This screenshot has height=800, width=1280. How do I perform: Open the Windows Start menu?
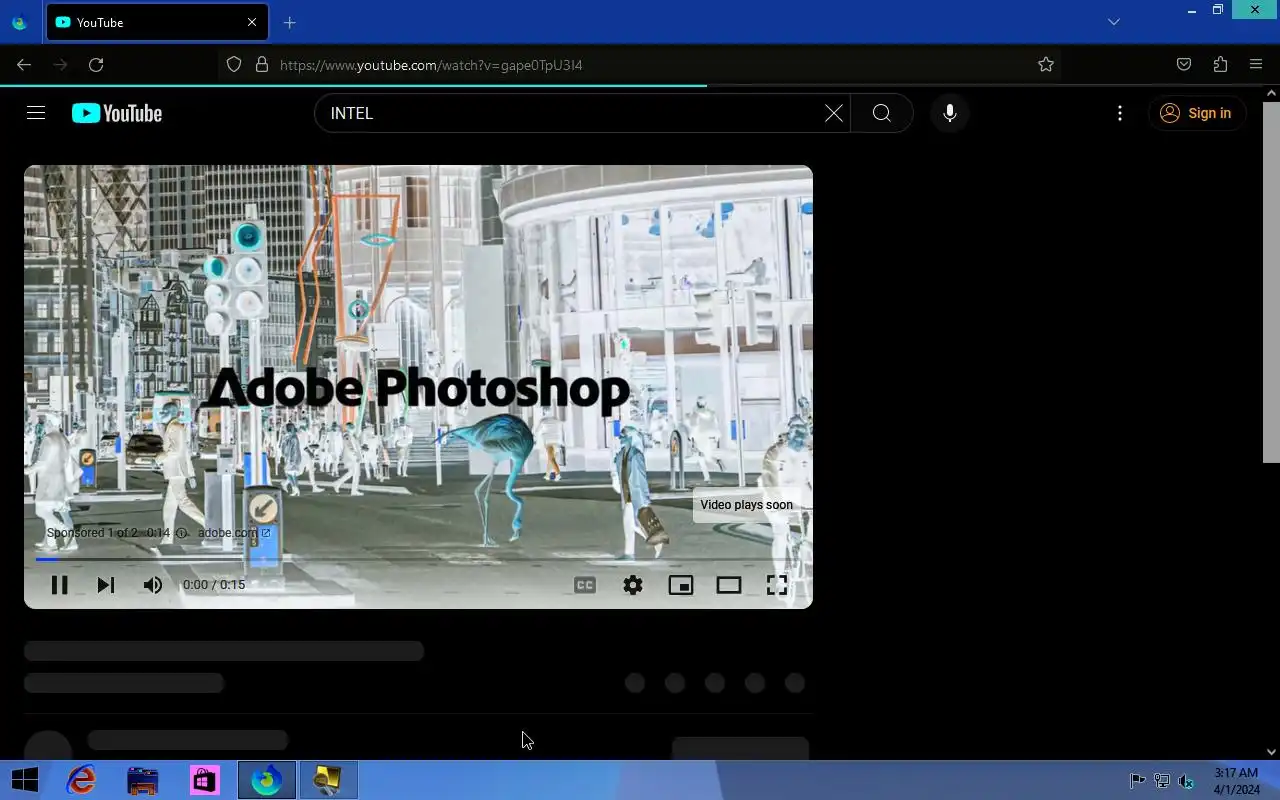click(x=24, y=780)
